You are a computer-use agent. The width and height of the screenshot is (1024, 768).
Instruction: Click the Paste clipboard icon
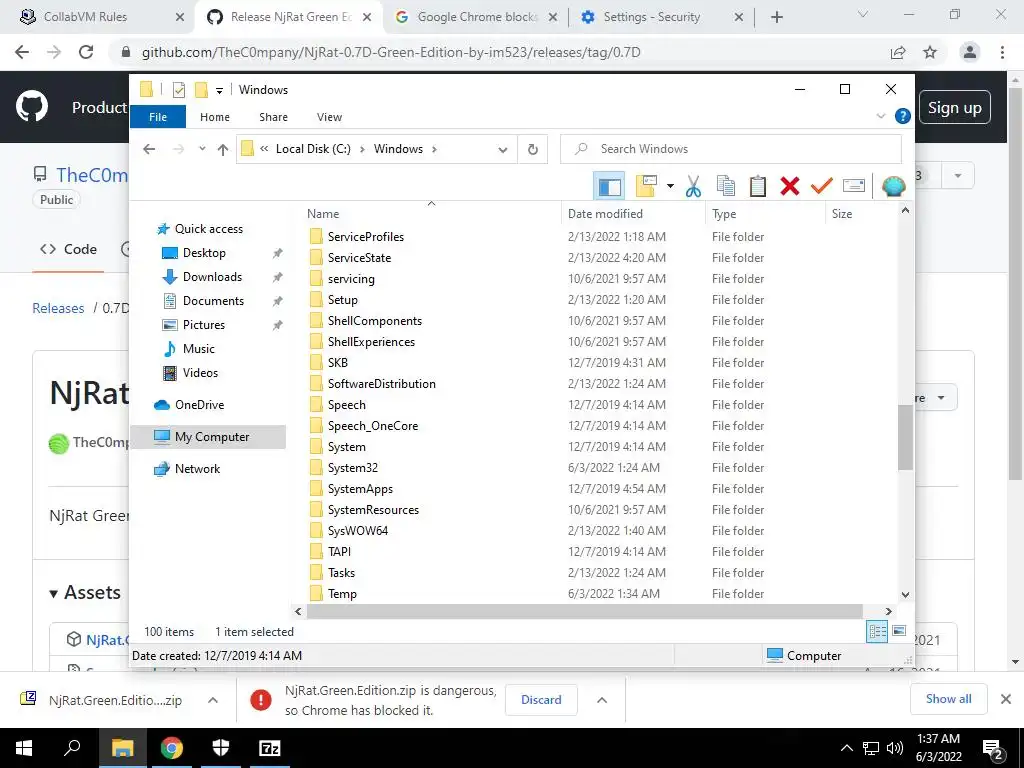[758, 187]
